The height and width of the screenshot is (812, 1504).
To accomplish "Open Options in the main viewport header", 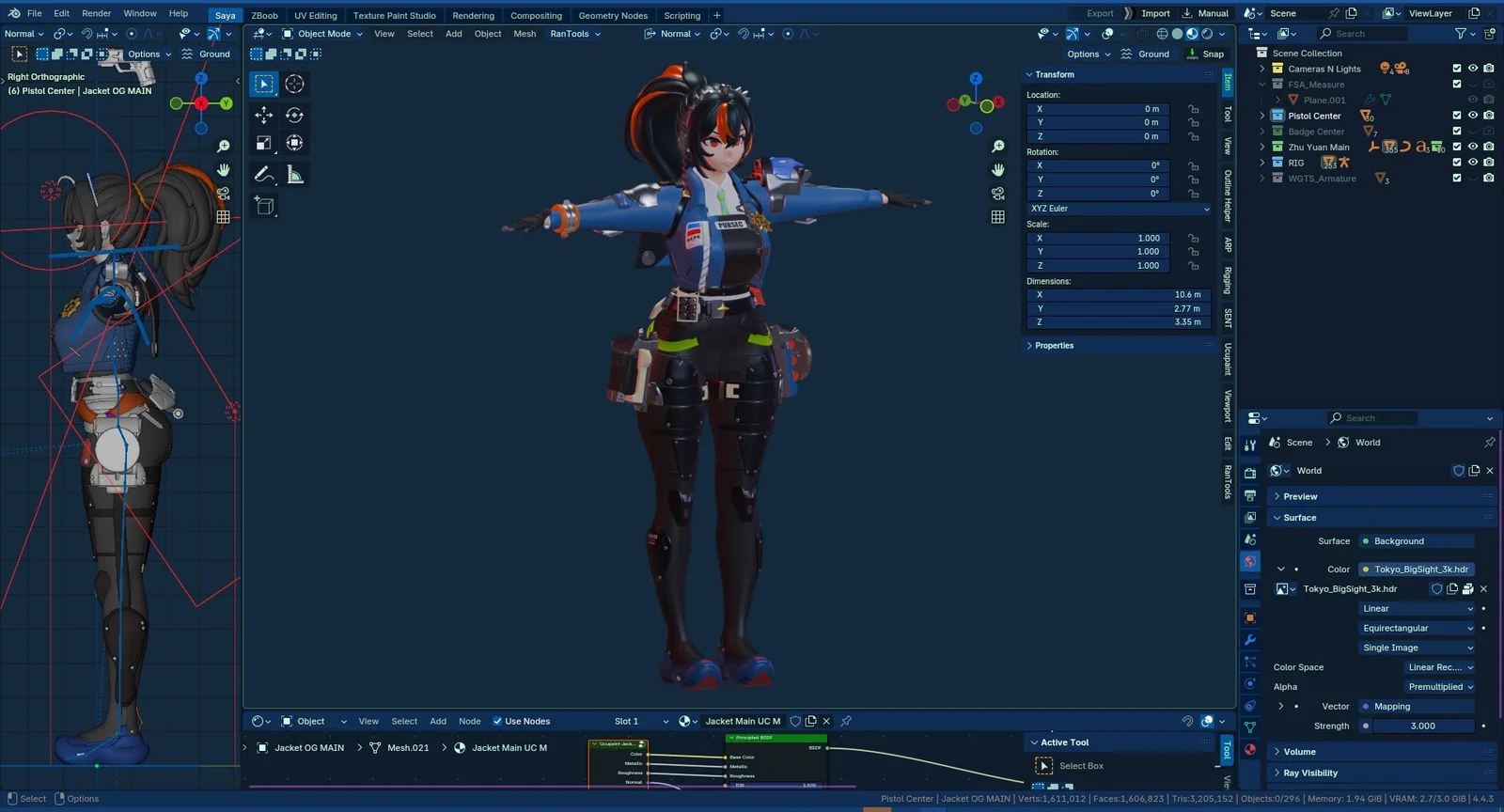I will pos(1088,55).
